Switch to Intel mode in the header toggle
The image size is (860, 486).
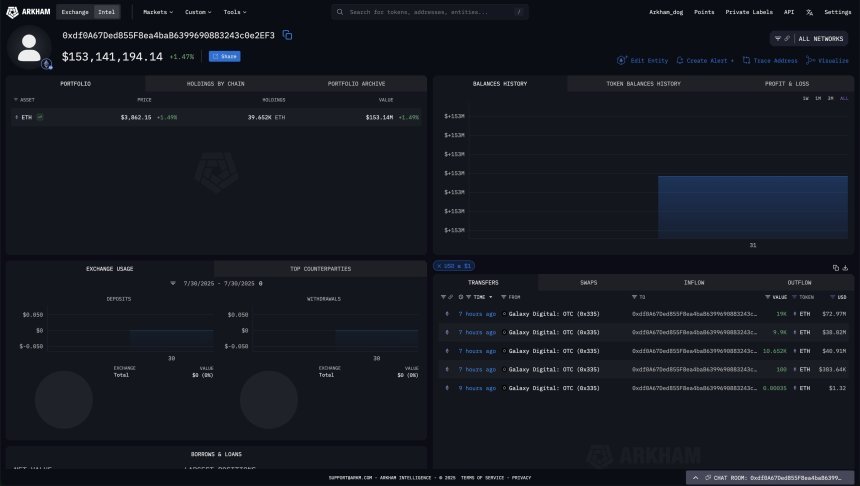106,12
